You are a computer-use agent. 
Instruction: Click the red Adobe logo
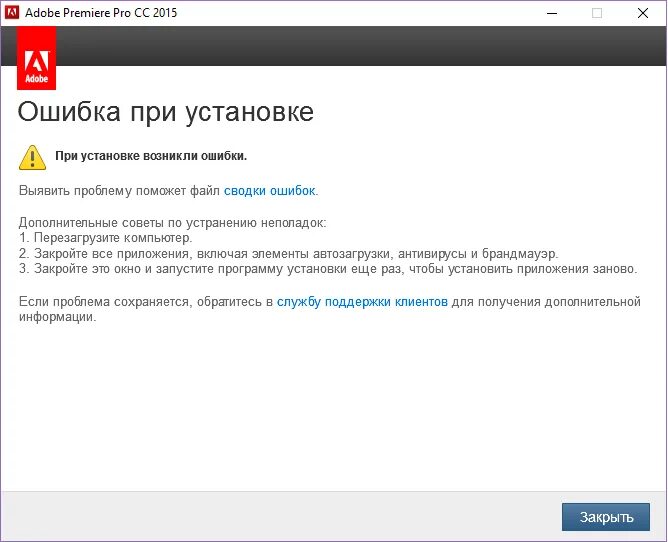[37, 58]
